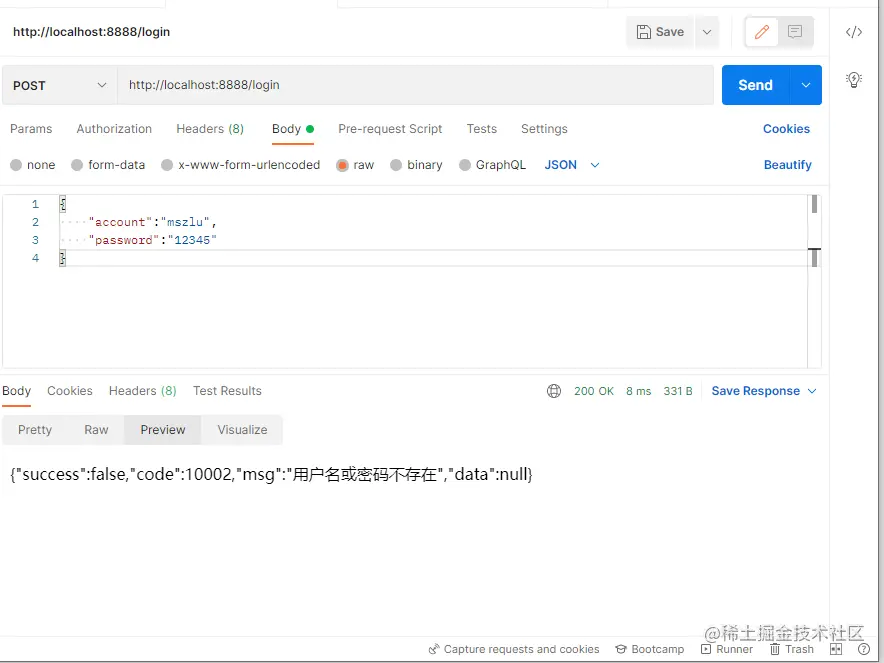Open the Pre-request Script tab
Screen dimensions: 884x663
pyautogui.click(x=390, y=129)
